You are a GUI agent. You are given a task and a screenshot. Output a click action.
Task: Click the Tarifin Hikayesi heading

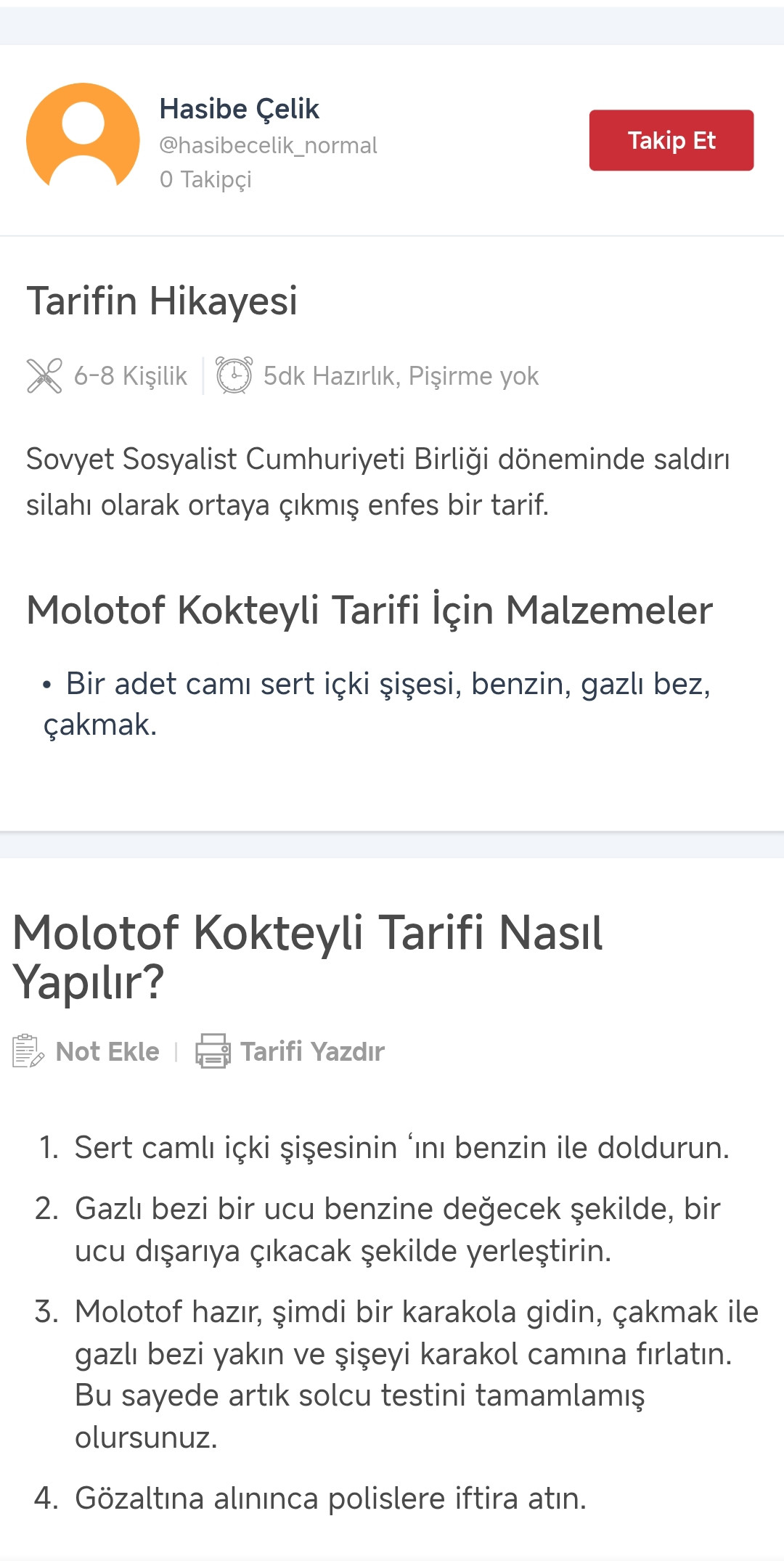(x=162, y=301)
